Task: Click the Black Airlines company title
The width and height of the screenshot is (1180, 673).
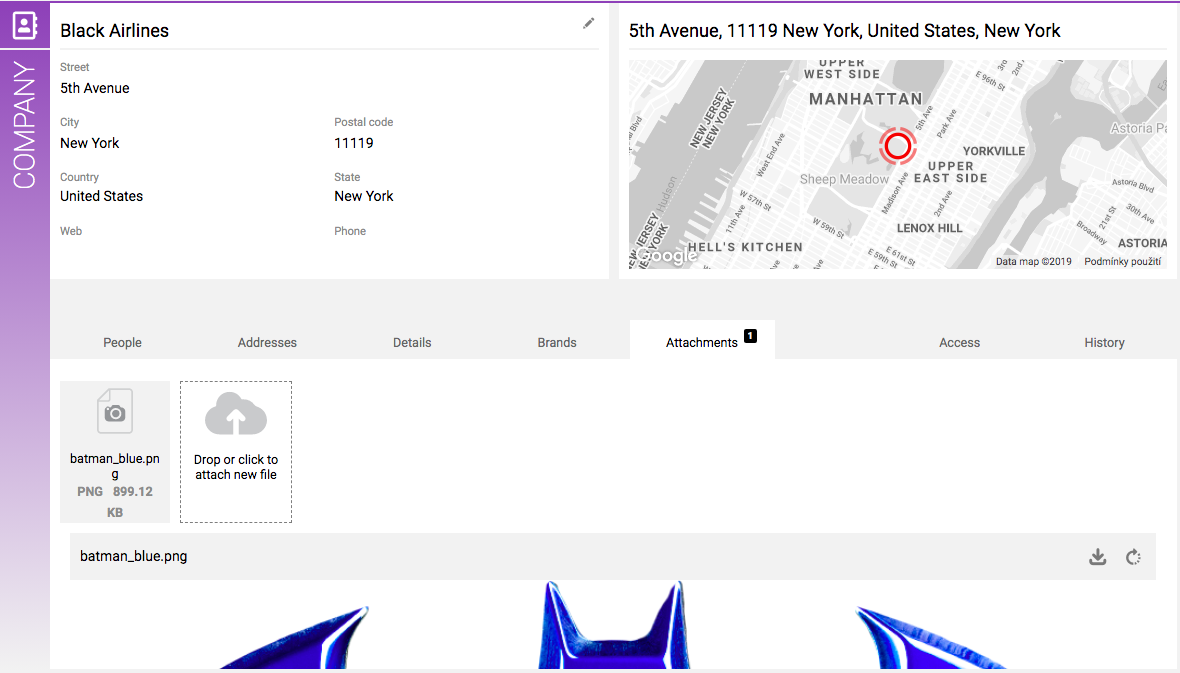Action: click(114, 31)
